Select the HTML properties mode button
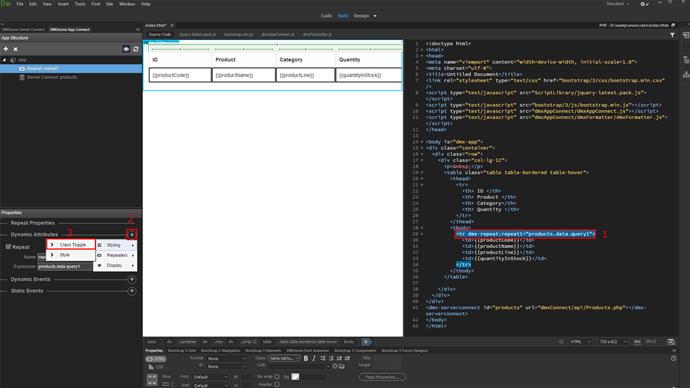The height and width of the screenshot is (388, 690). pos(156,359)
